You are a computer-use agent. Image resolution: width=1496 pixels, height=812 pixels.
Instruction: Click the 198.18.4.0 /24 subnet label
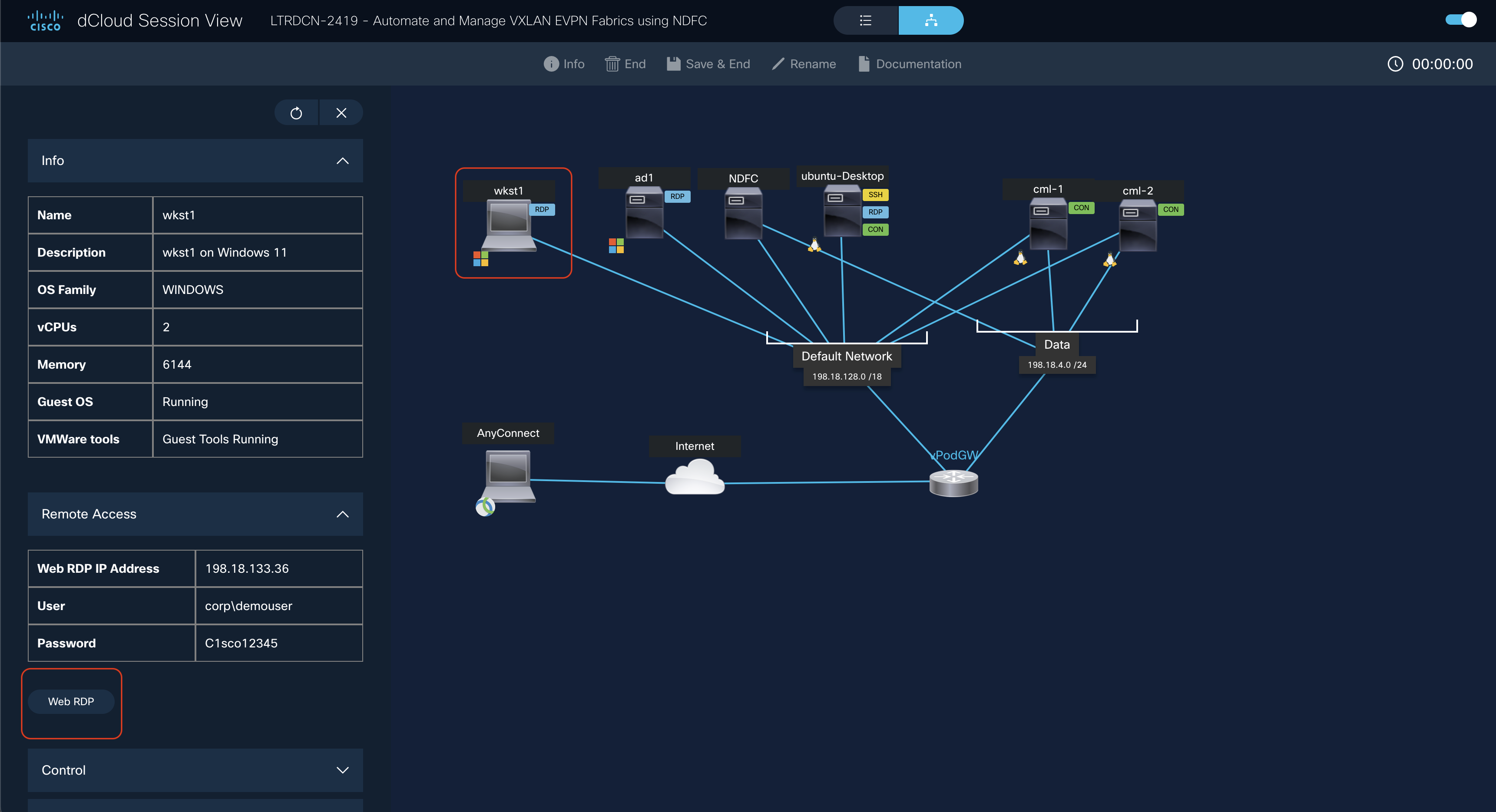pyautogui.click(x=1057, y=365)
